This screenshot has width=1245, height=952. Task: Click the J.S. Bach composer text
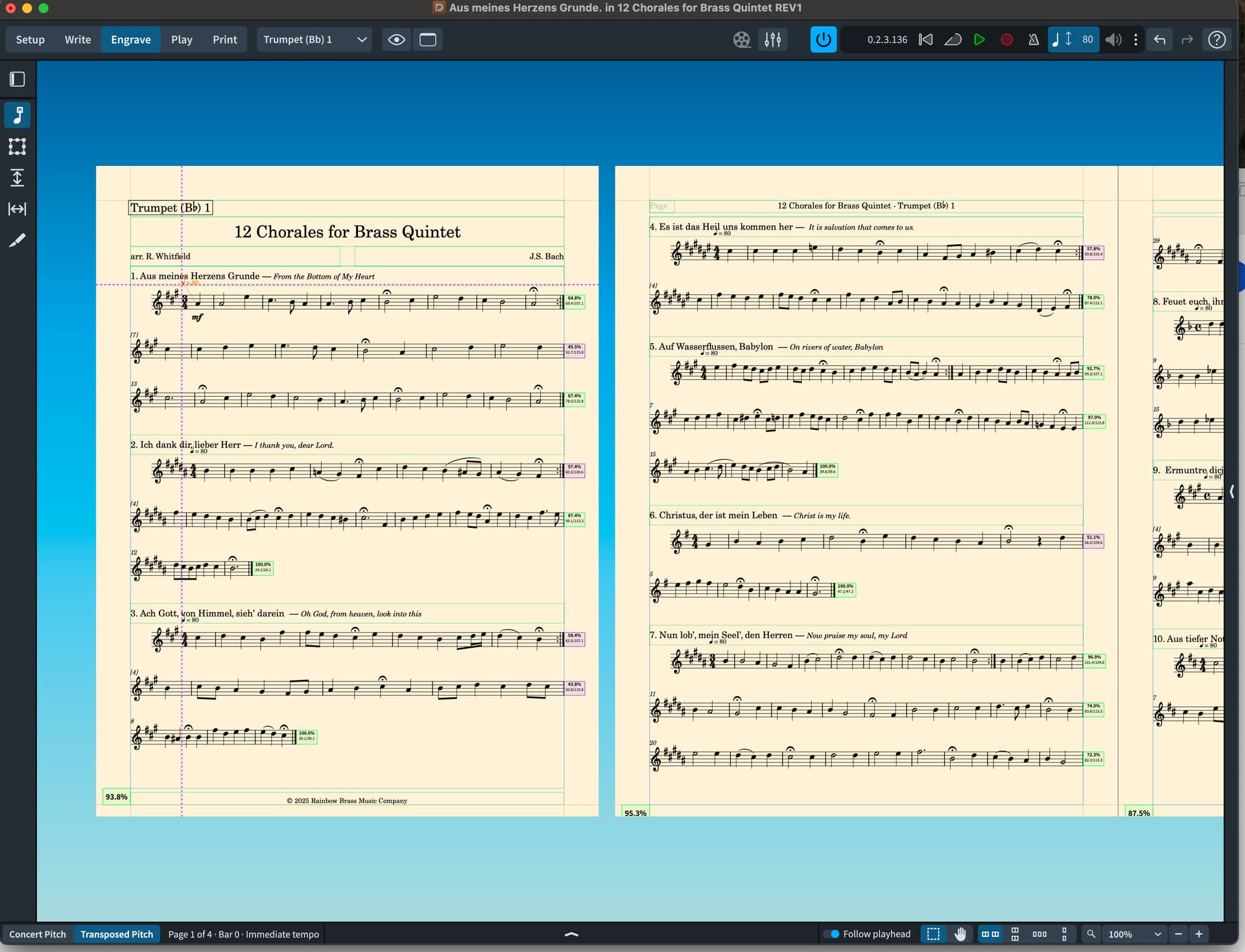tap(546, 256)
